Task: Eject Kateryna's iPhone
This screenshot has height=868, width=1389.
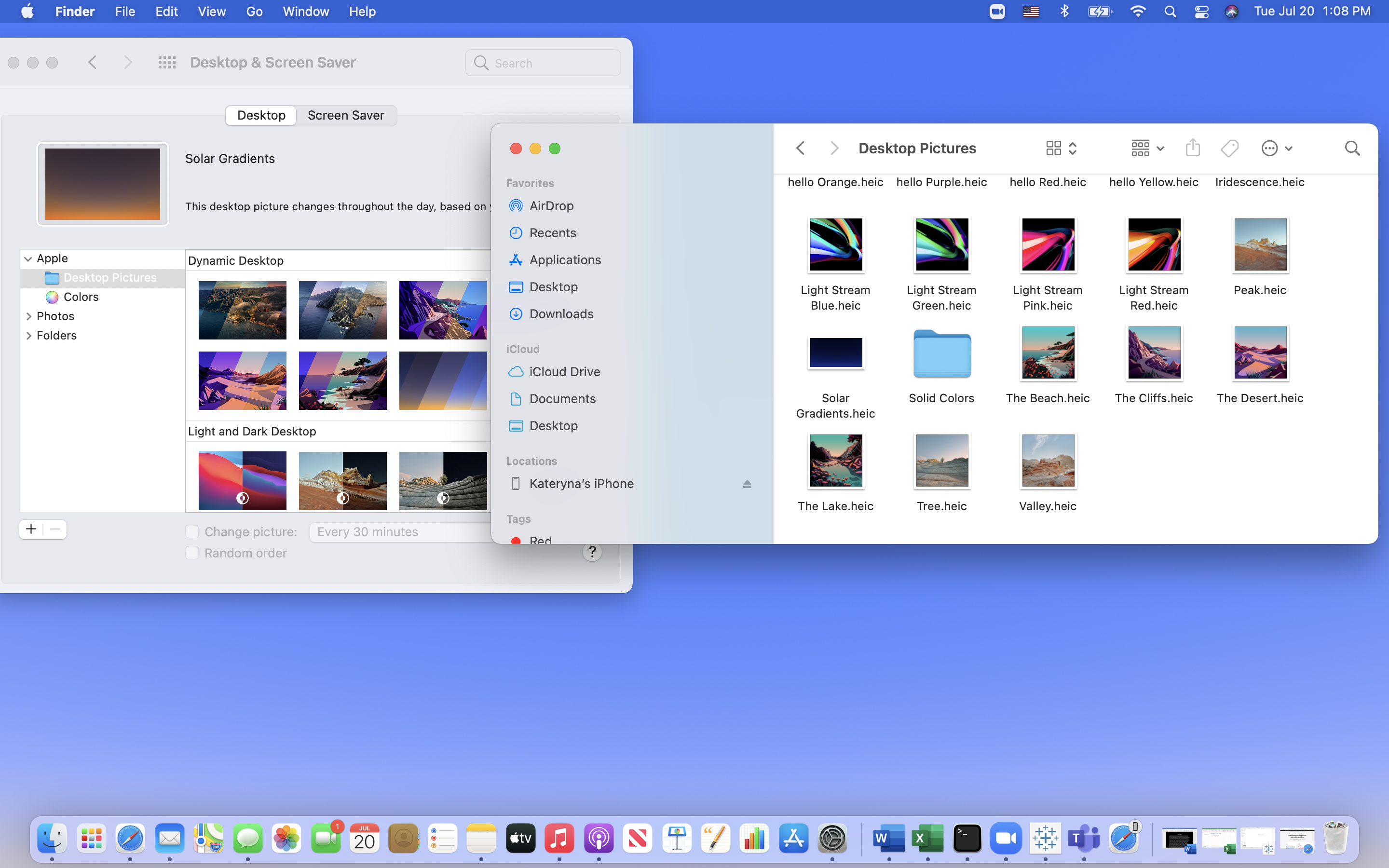Action: click(x=747, y=484)
